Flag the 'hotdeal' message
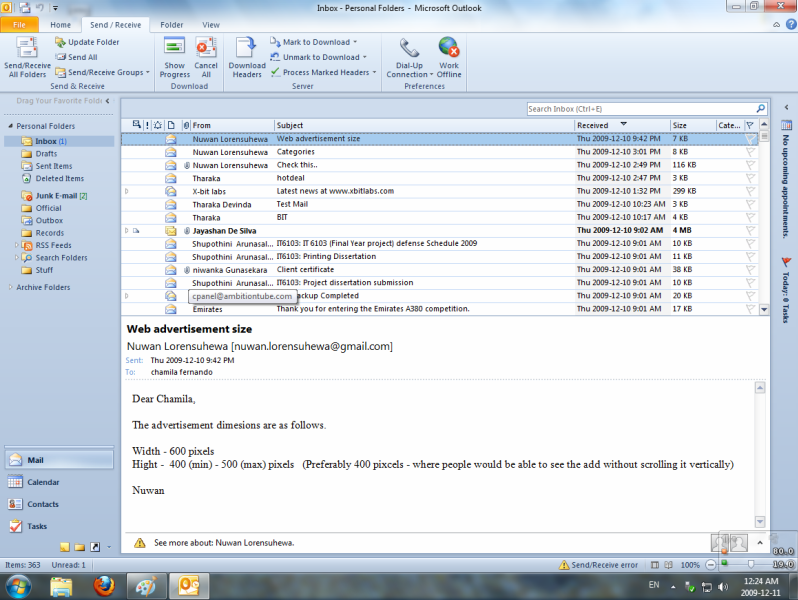The width and height of the screenshot is (798, 600). tap(750, 178)
